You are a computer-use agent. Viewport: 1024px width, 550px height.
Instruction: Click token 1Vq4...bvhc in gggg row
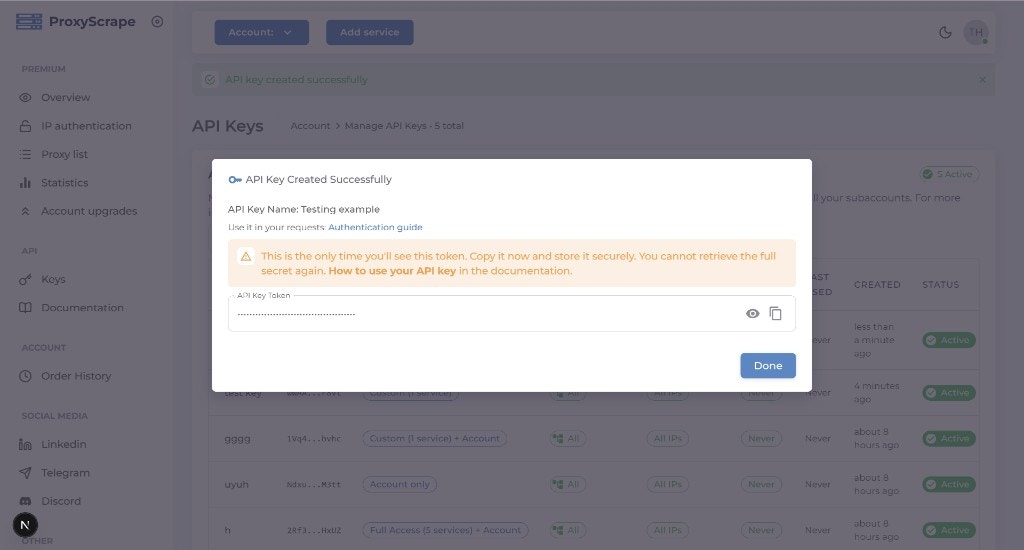314,439
